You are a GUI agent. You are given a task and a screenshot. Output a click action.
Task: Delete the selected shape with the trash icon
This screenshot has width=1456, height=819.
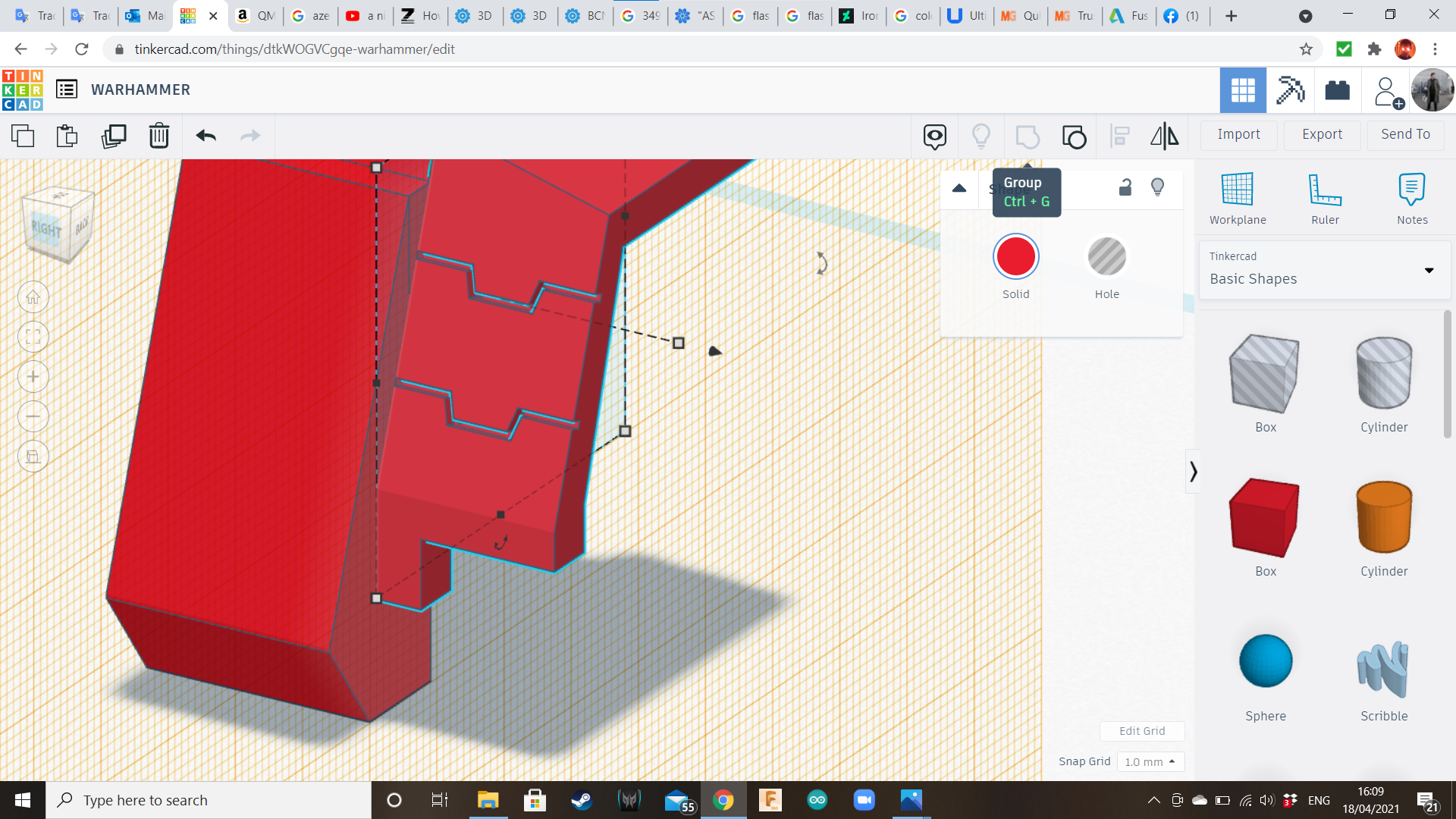click(x=158, y=136)
